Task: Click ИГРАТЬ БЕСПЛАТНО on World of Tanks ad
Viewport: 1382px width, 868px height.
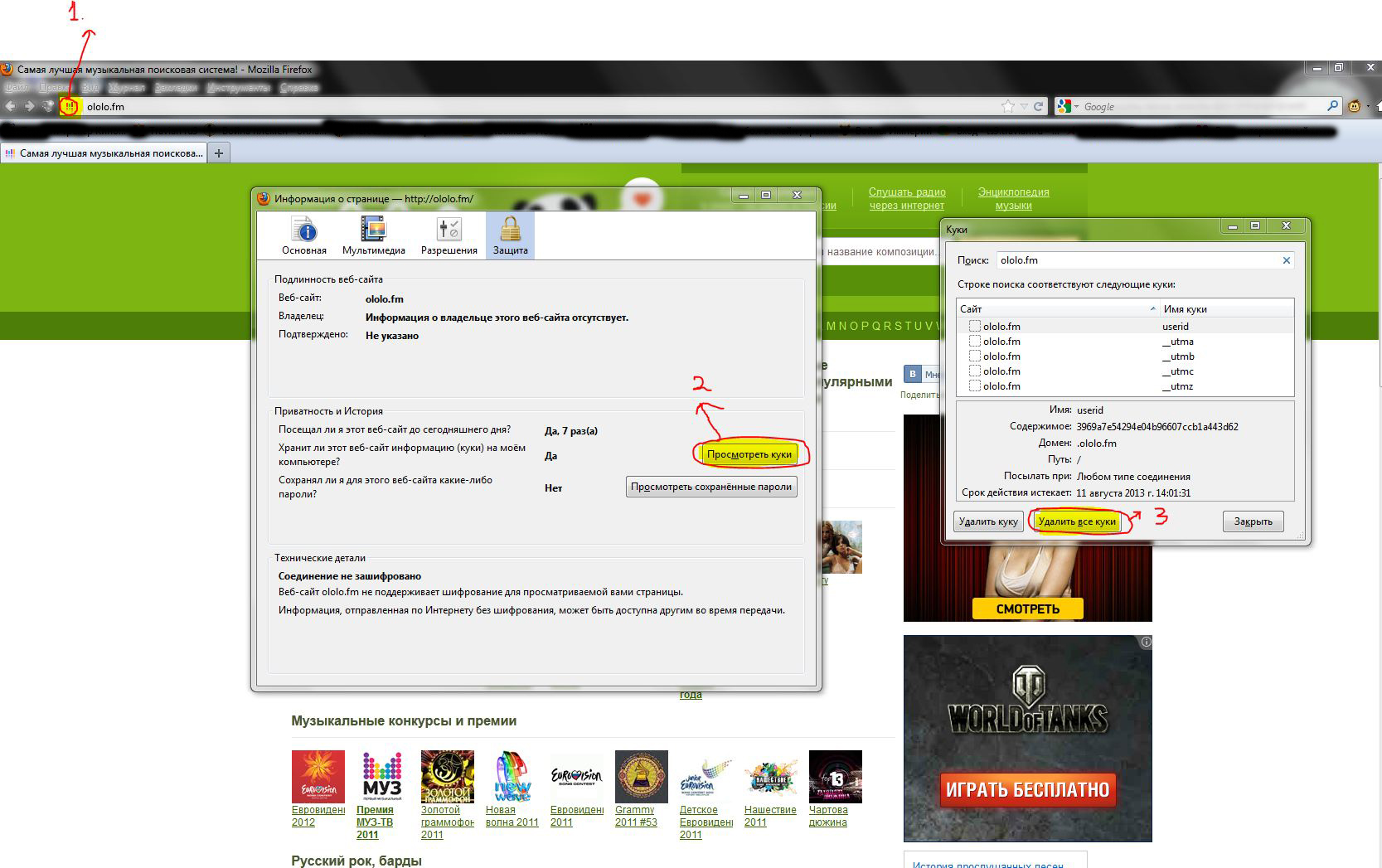Action: coord(1027,789)
